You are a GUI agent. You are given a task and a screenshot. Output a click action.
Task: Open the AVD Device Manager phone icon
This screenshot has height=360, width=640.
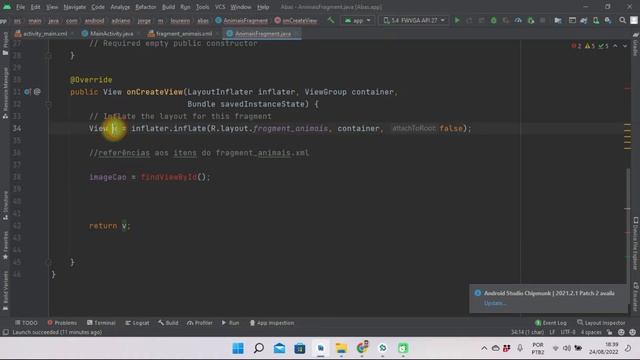(596, 20)
